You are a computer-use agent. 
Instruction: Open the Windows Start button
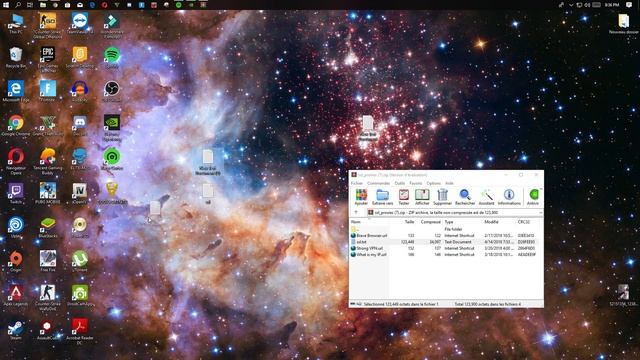[x=6, y=5]
